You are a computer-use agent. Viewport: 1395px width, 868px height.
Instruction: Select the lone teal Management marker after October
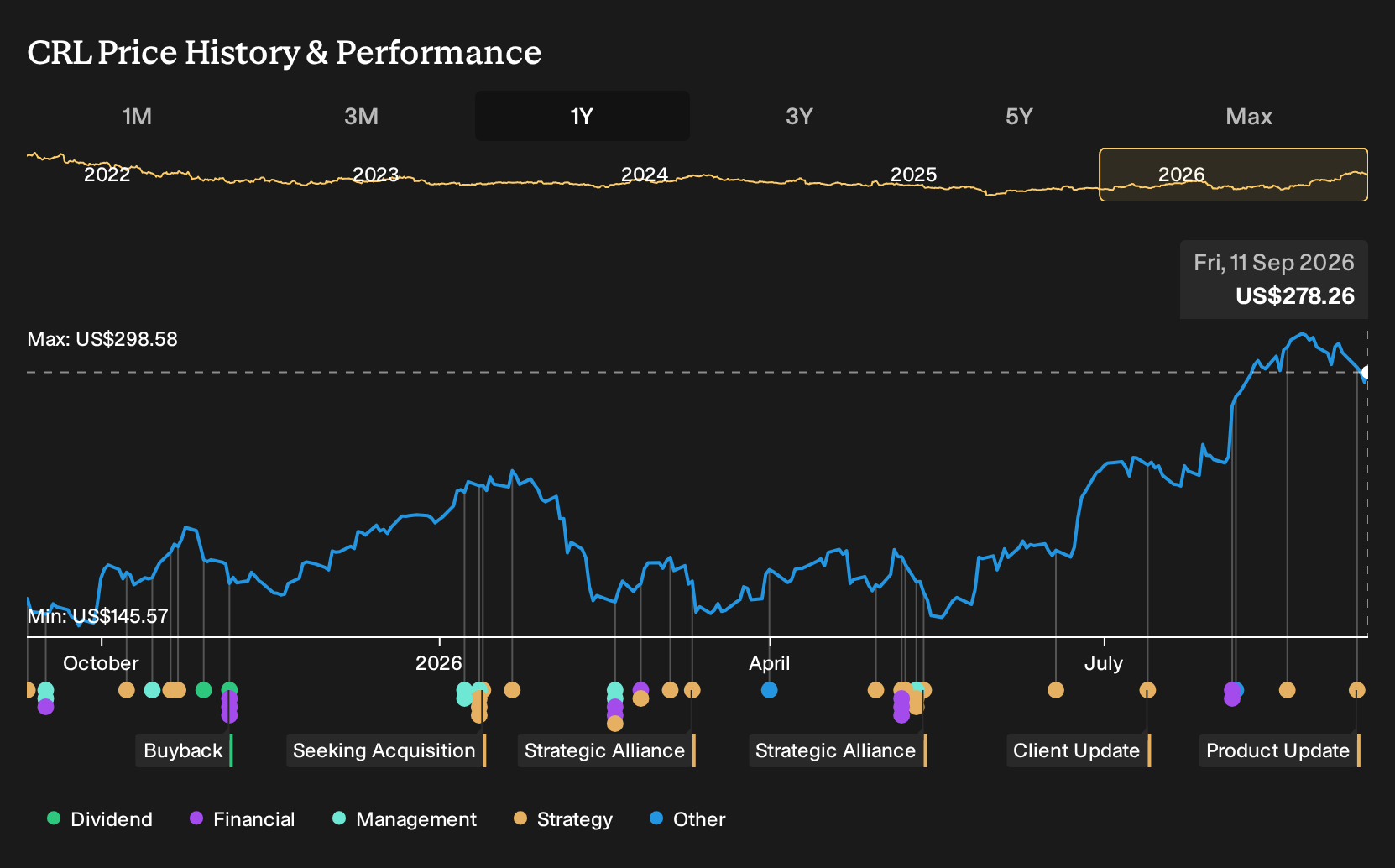coord(152,690)
